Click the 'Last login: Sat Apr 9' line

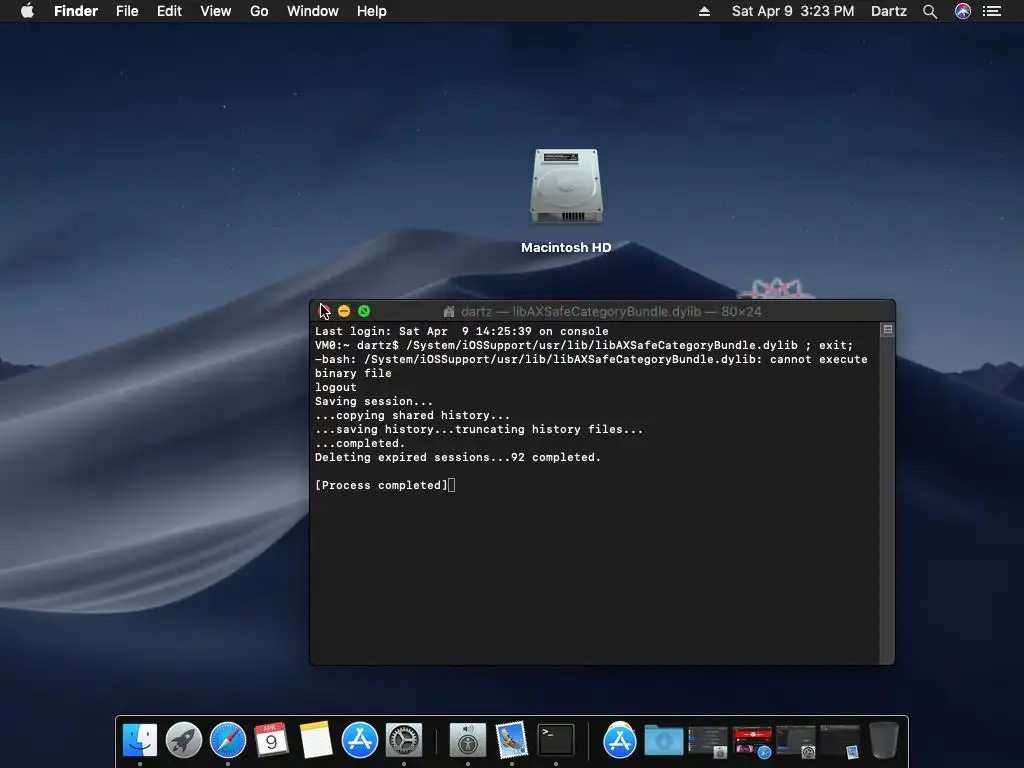(x=462, y=331)
